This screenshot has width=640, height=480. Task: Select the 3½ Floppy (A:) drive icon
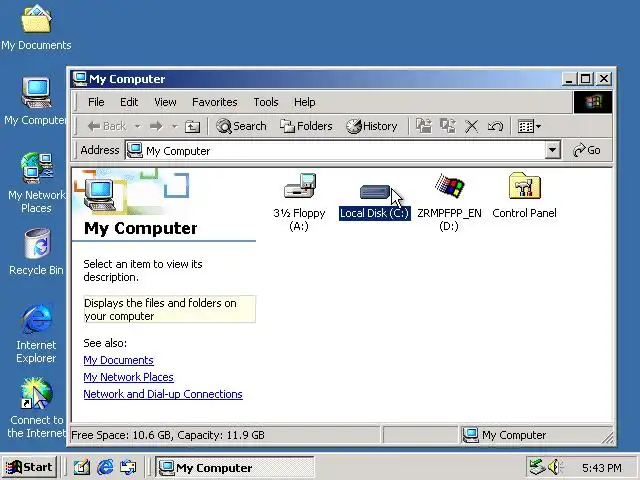pyautogui.click(x=299, y=187)
